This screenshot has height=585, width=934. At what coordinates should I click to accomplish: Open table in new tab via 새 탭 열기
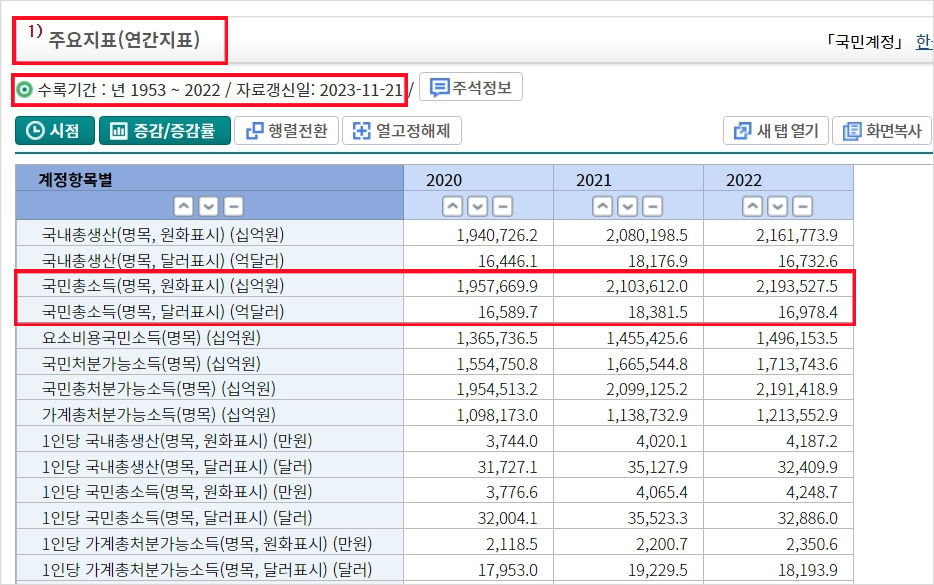click(776, 130)
